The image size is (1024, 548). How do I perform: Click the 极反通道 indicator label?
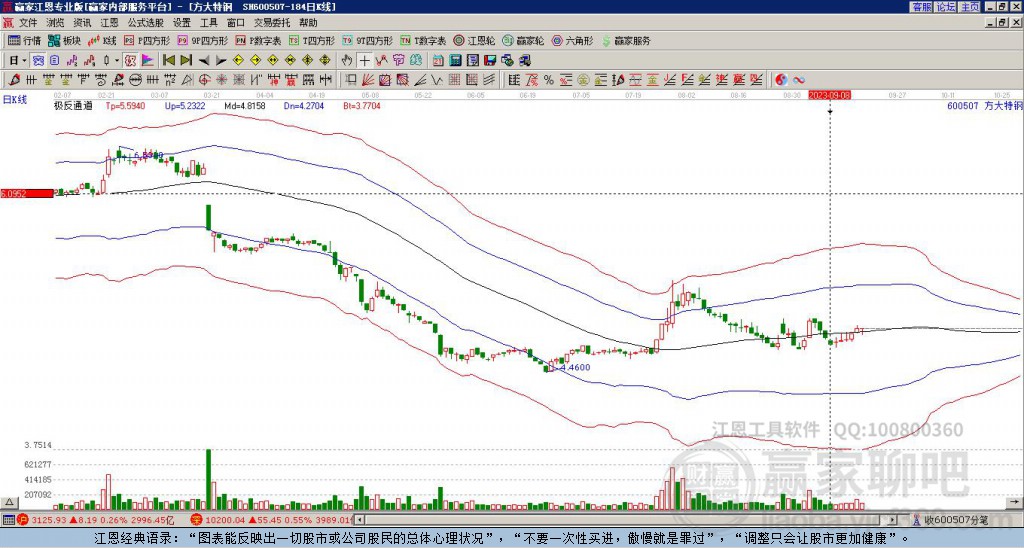click(73, 105)
